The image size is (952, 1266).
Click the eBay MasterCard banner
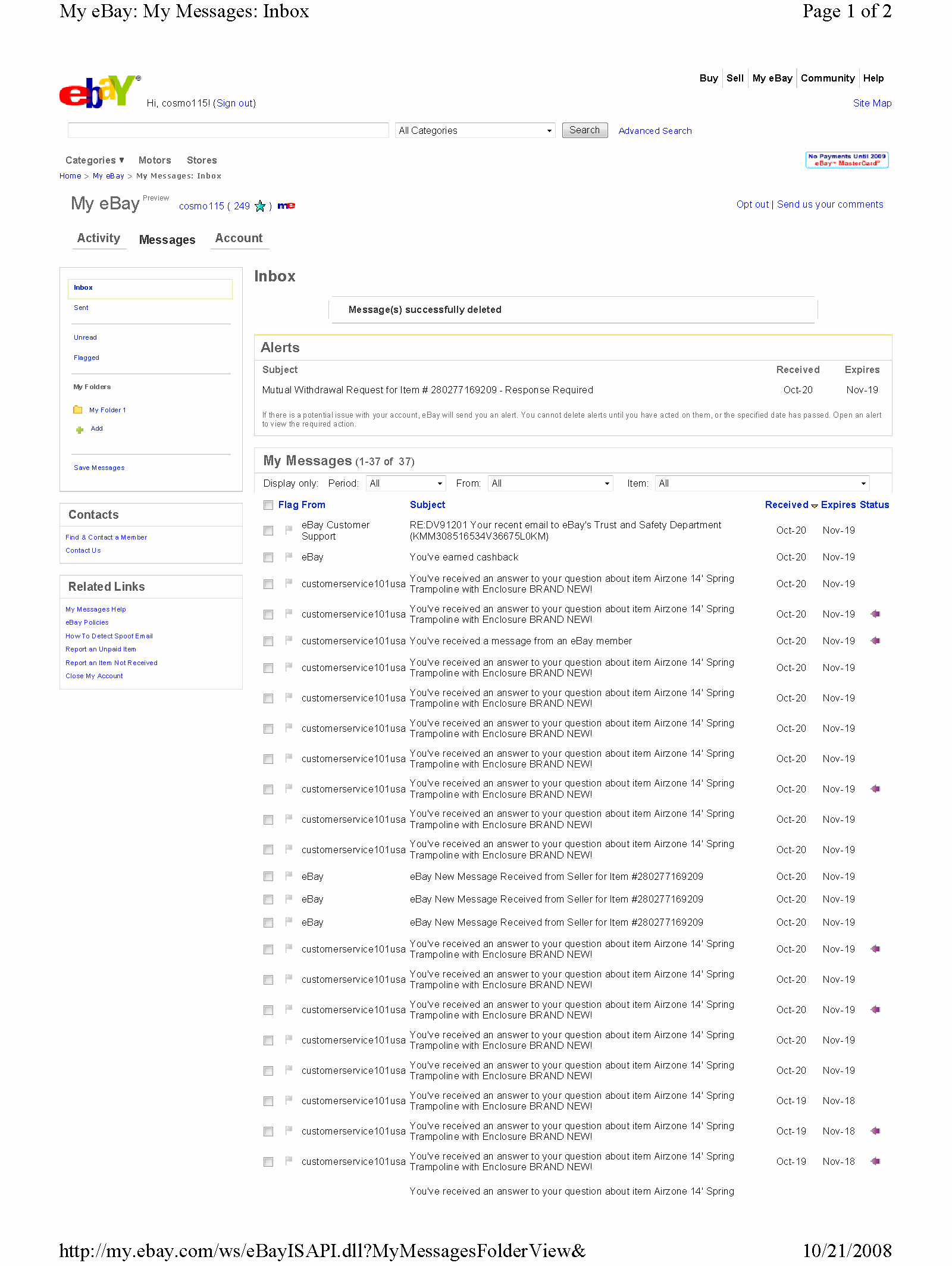[847, 160]
